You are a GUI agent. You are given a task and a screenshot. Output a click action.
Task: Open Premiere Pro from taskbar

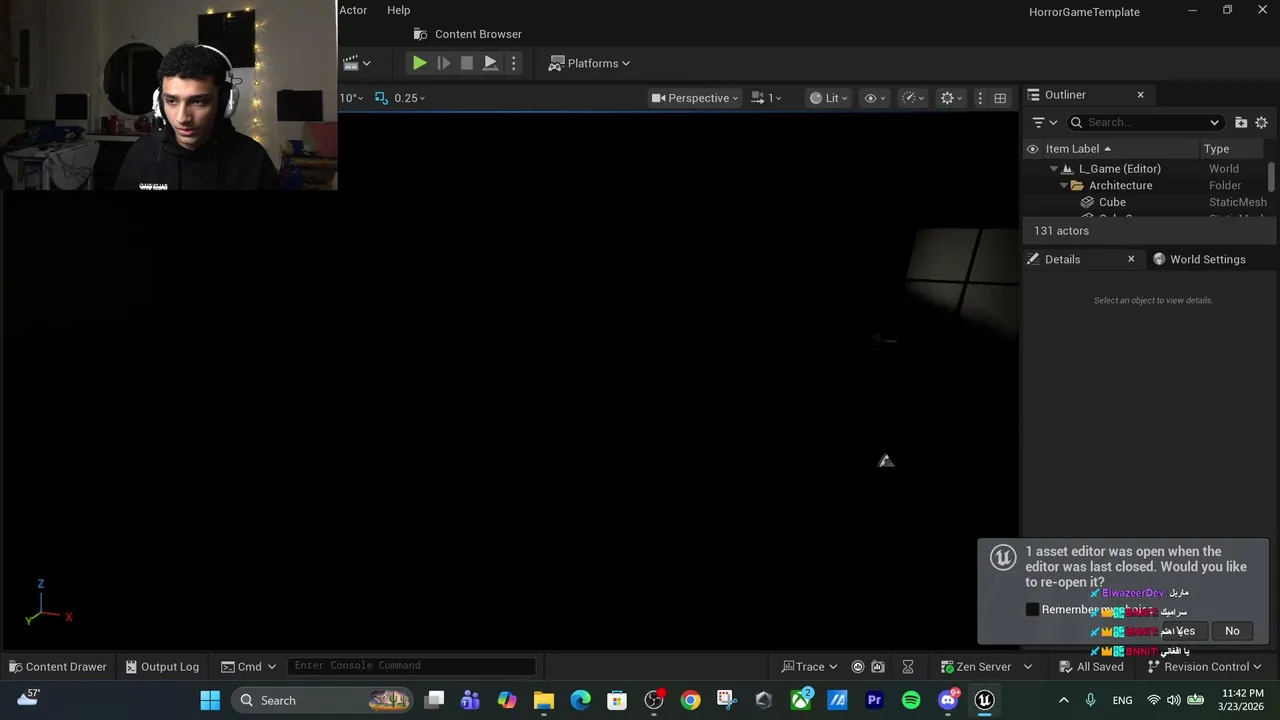pyautogui.click(x=874, y=700)
